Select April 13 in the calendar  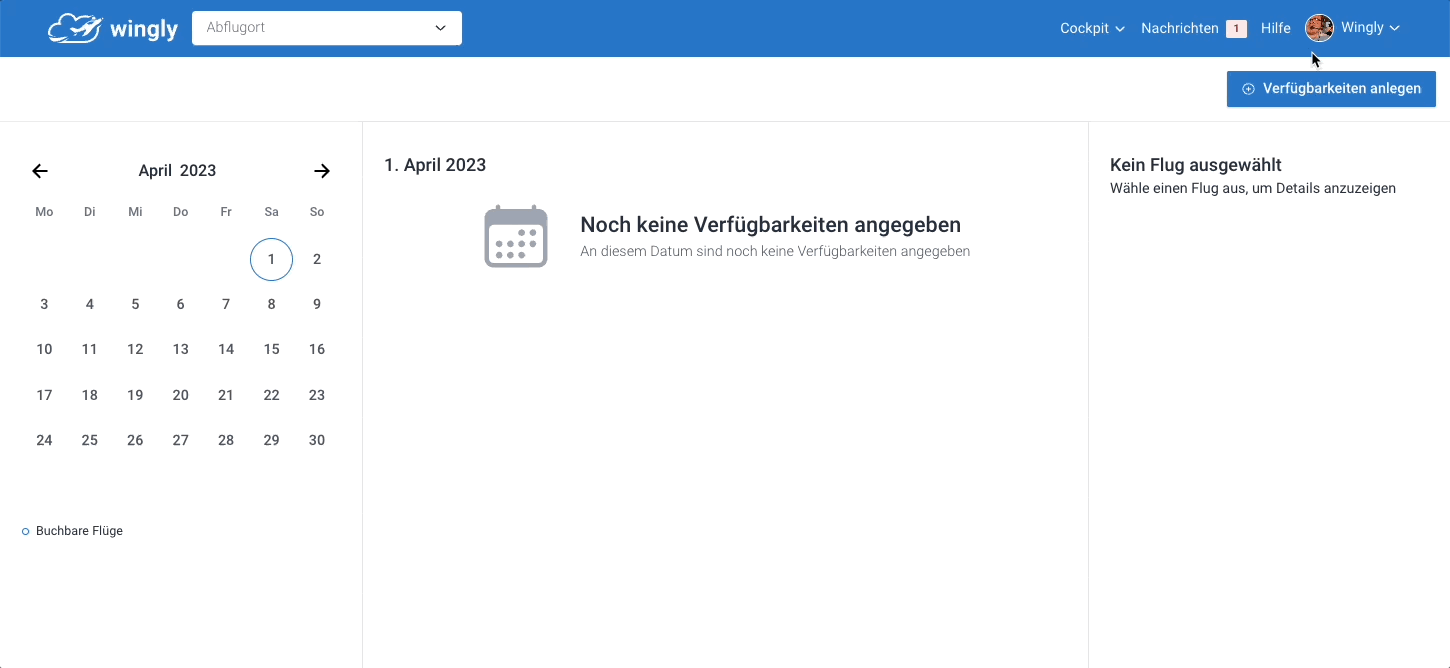[x=180, y=349]
